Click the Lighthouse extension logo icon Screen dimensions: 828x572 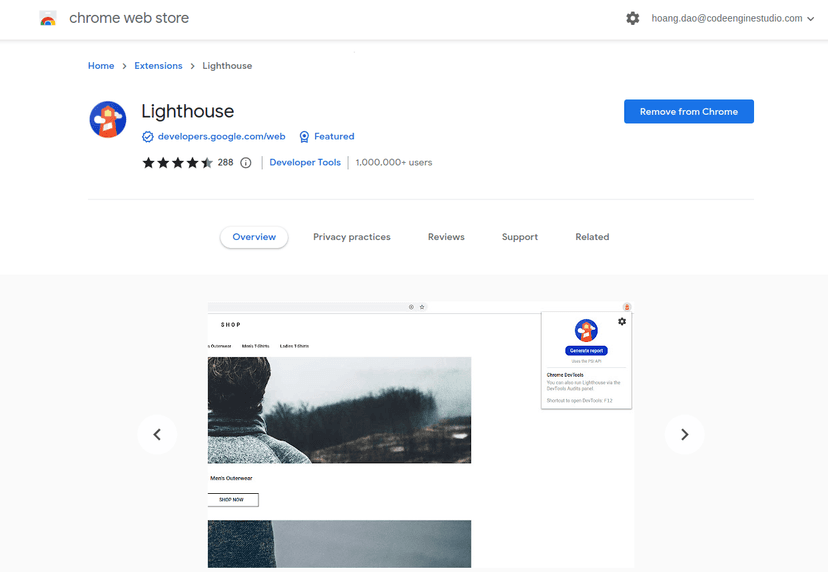tap(108, 119)
